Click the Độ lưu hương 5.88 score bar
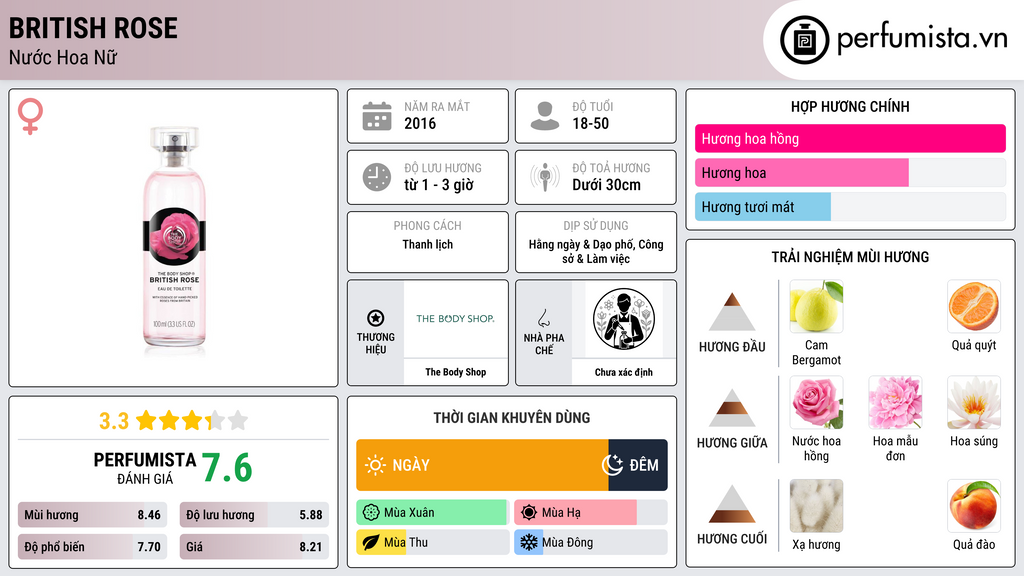 pos(254,515)
